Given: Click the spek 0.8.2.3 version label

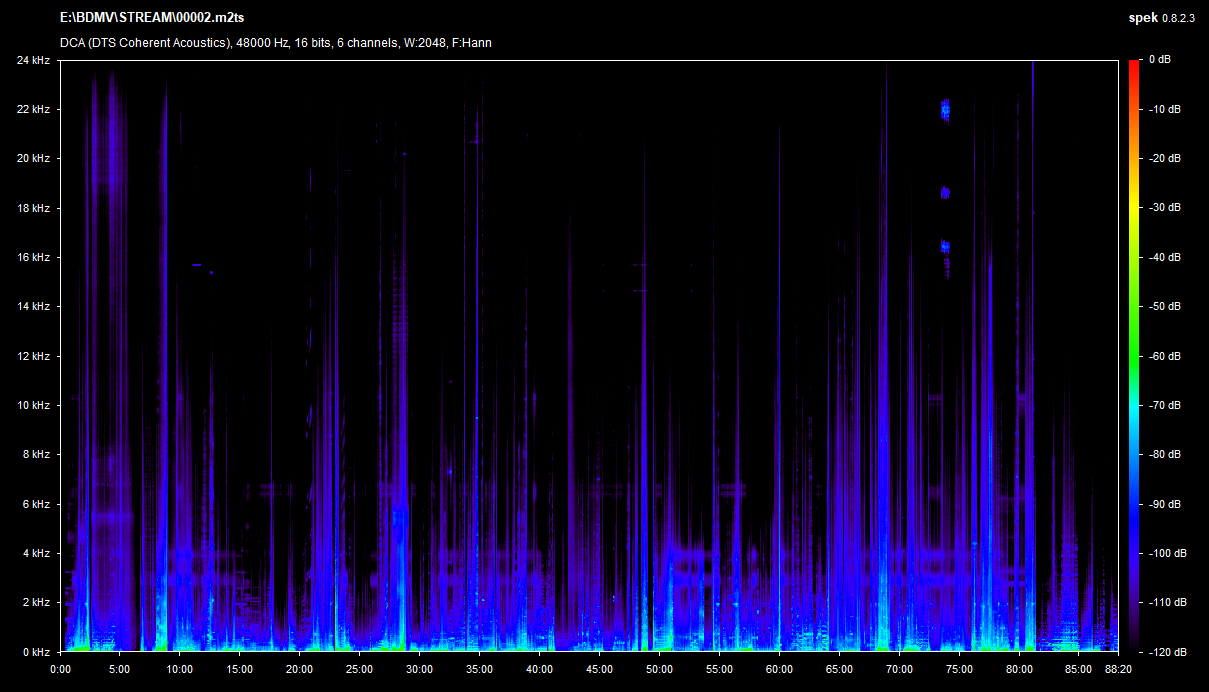Looking at the screenshot, I should click(x=1161, y=19).
